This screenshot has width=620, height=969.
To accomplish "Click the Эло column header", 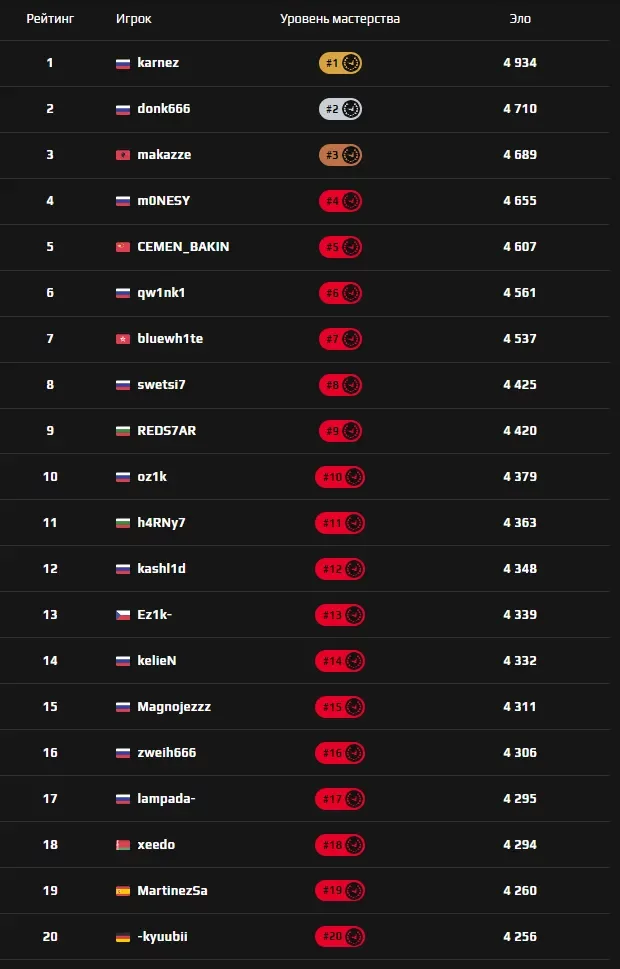I will click(520, 19).
